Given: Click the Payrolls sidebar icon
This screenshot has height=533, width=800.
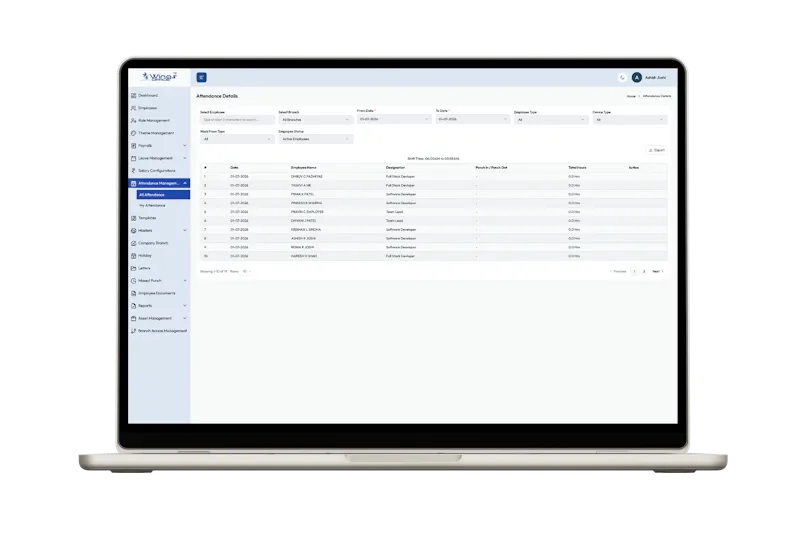Looking at the screenshot, I should coord(134,146).
